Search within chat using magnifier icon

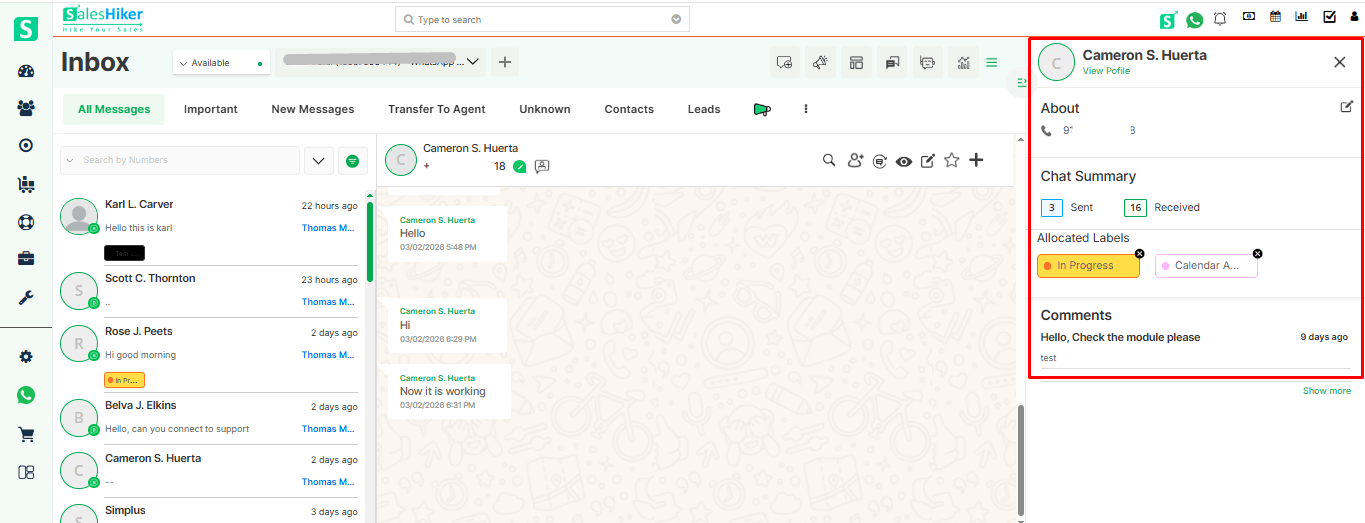829,160
